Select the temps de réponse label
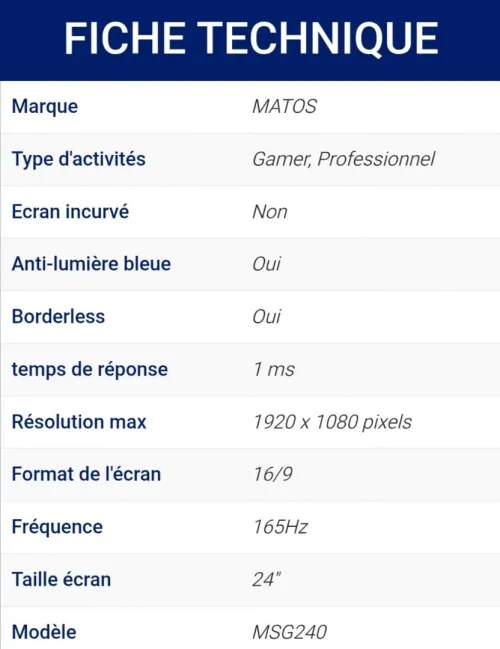This screenshot has width=500, height=649. [x=90, y=370]
